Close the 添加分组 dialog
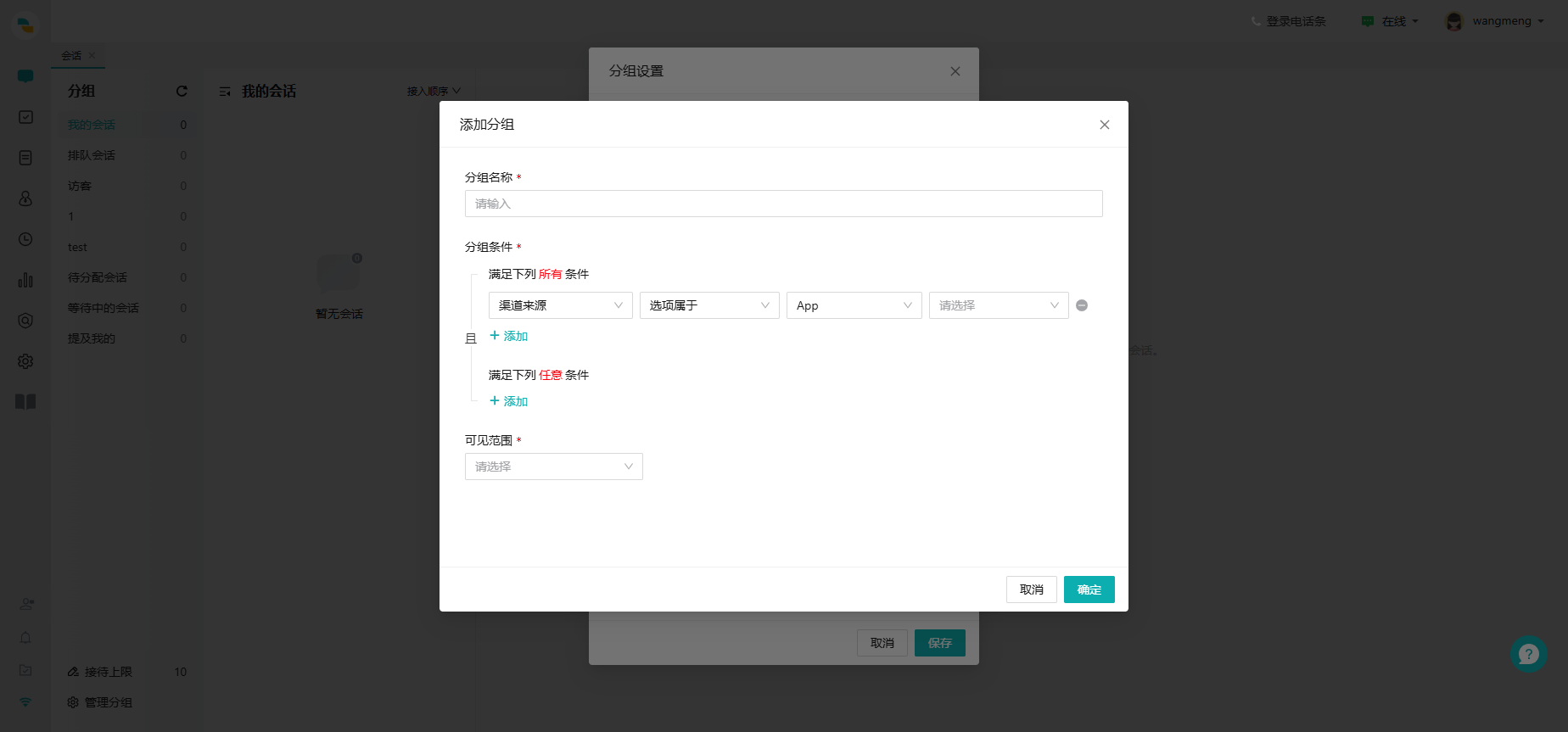 tap(1105, 125)
